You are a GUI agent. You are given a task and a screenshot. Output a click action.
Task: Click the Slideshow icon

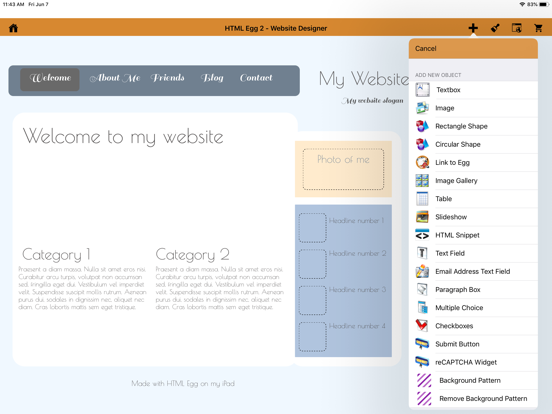(422, 217)
